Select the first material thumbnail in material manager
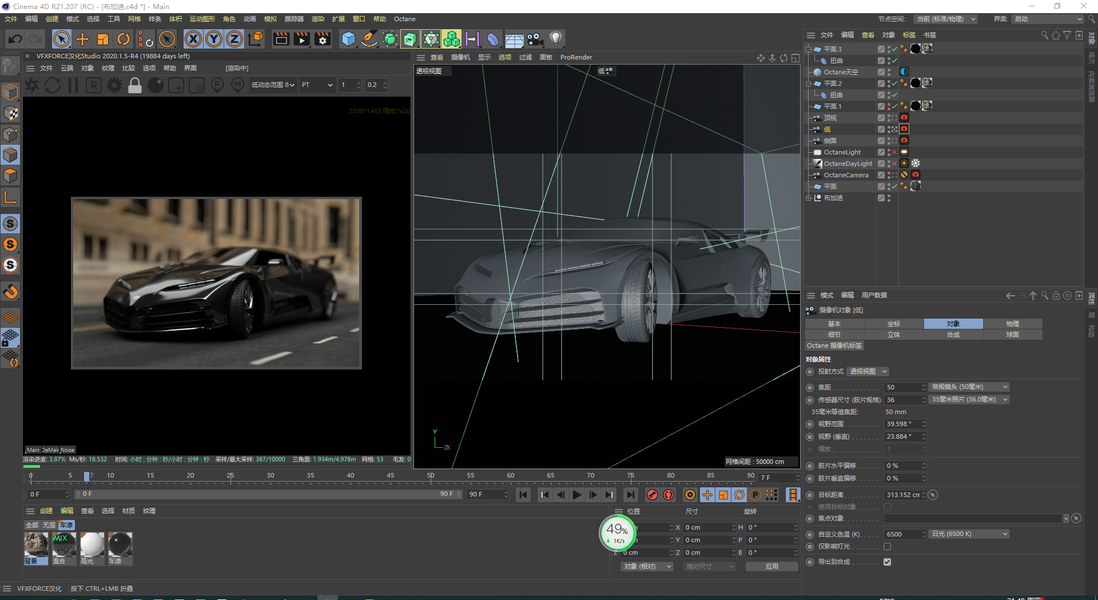 click(x=36, y=543)
